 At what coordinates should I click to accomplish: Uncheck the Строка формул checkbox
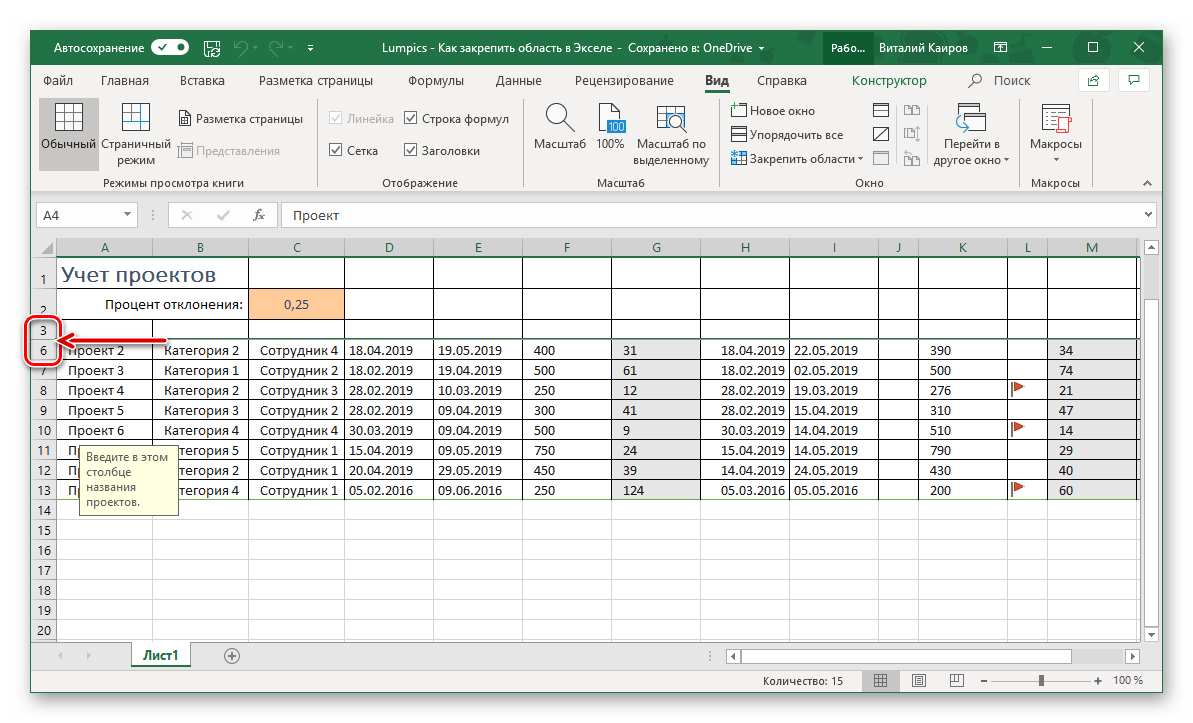click(x=411, y=119)
